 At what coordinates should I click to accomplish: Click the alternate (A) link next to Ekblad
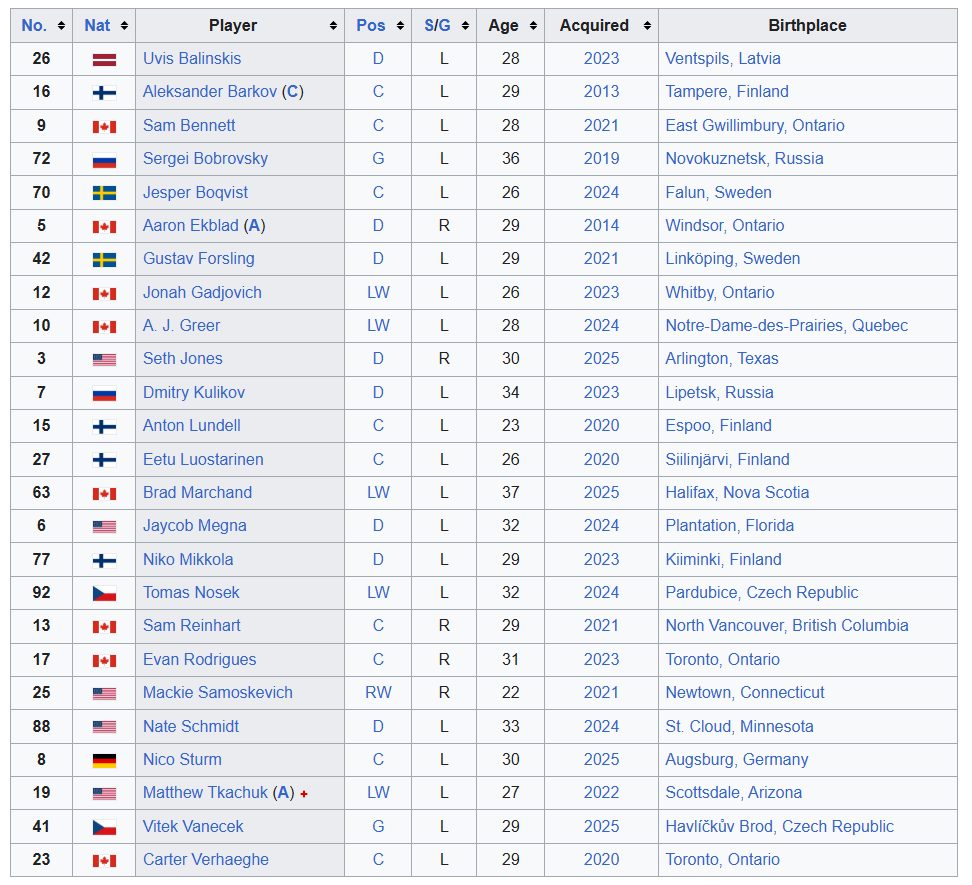coord(254,226)
